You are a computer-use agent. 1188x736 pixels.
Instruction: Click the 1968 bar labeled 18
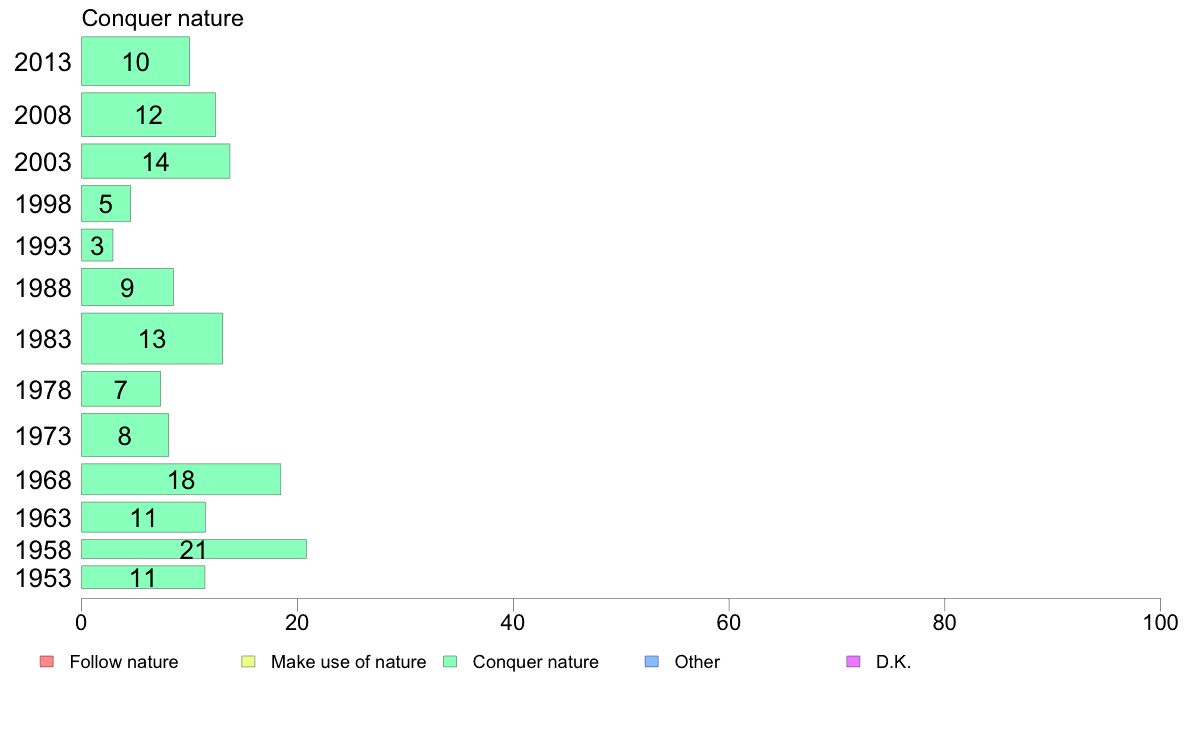click(x=181, y=479)
